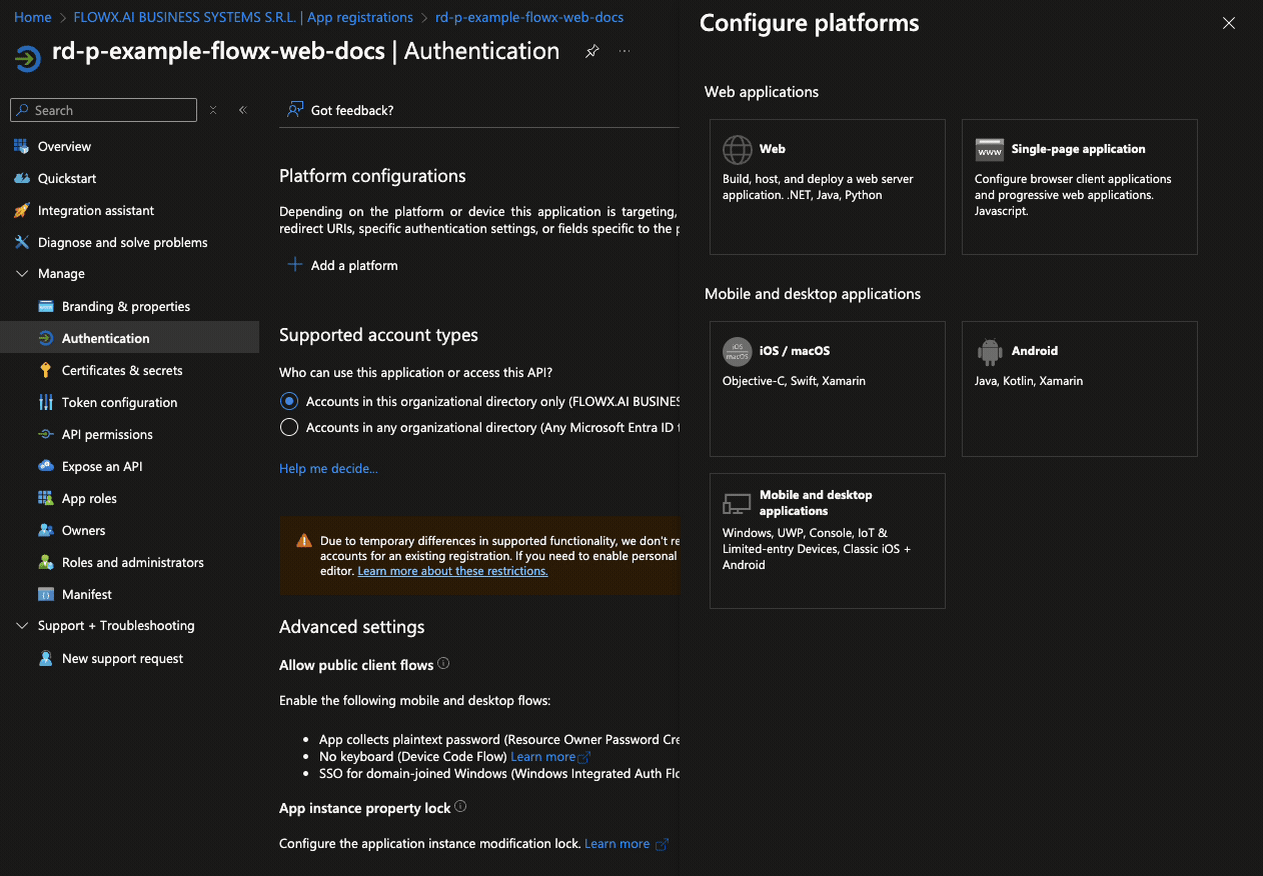Focus the sidebar Search field
This screenshot has width=1263, height=876.
104,110
